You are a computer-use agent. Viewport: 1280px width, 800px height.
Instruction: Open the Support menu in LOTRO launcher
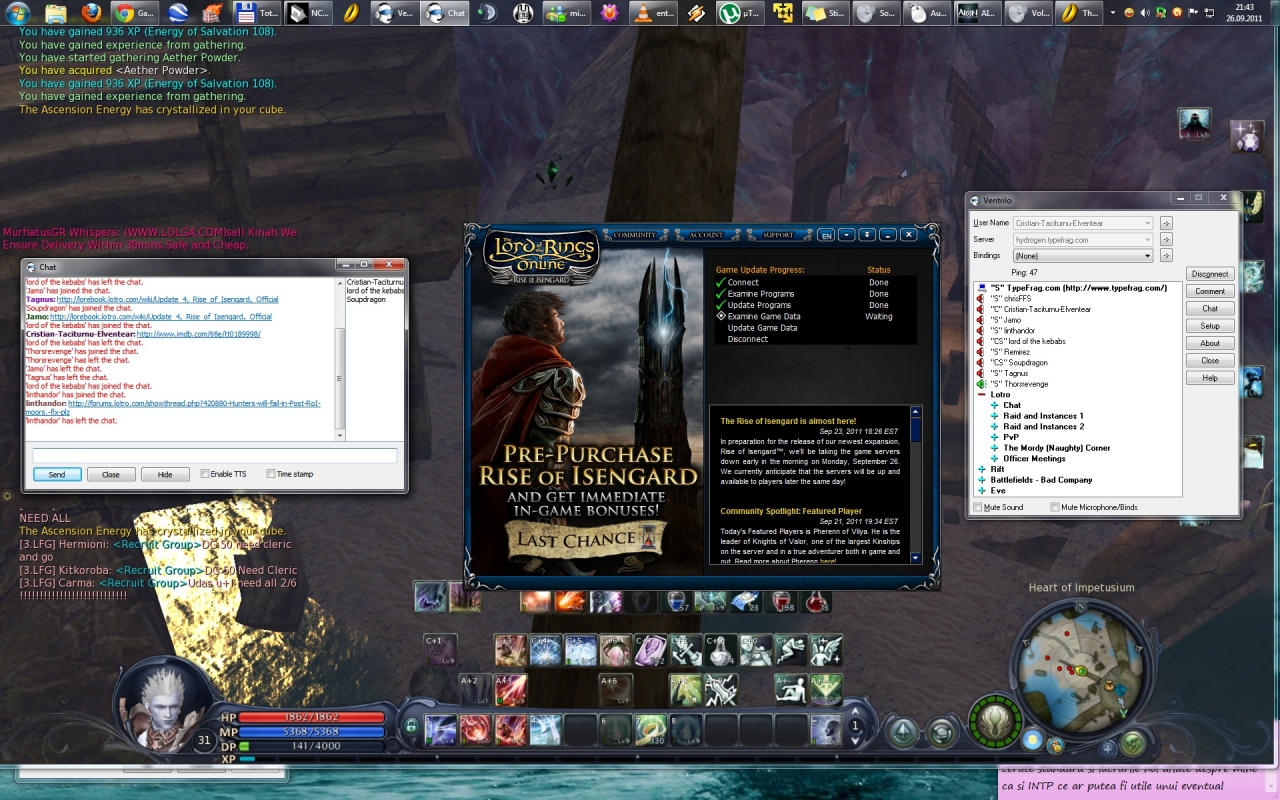pyautogui.click(x=778, y=235)
